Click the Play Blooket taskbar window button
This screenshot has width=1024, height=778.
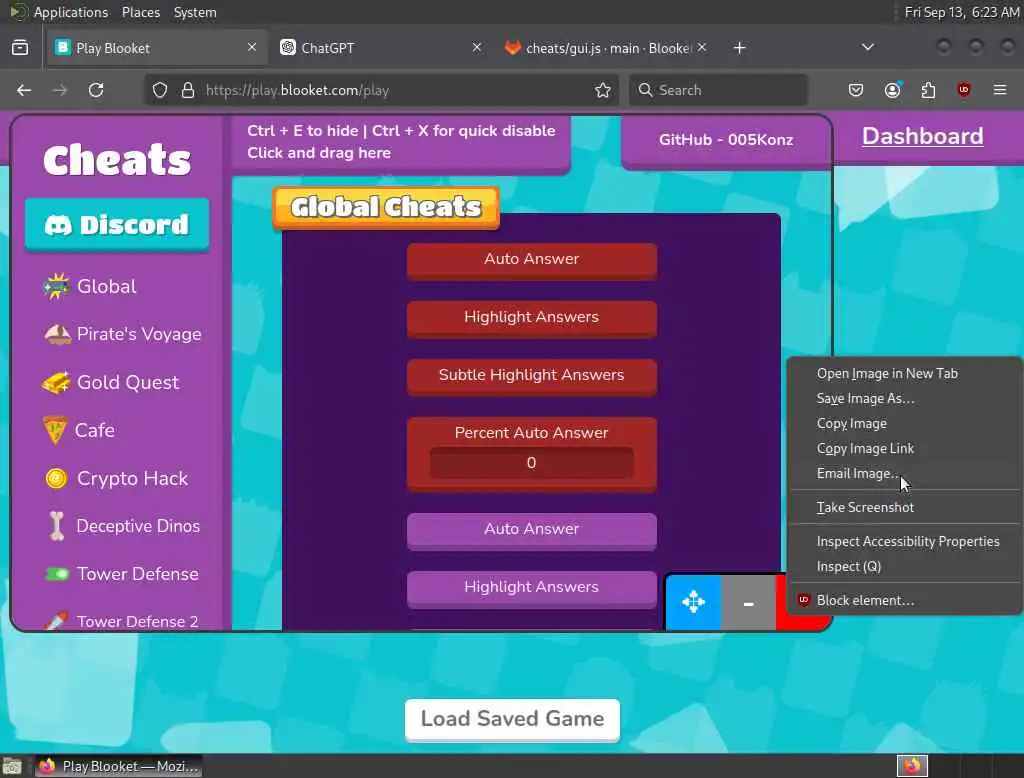coord(119,766)
